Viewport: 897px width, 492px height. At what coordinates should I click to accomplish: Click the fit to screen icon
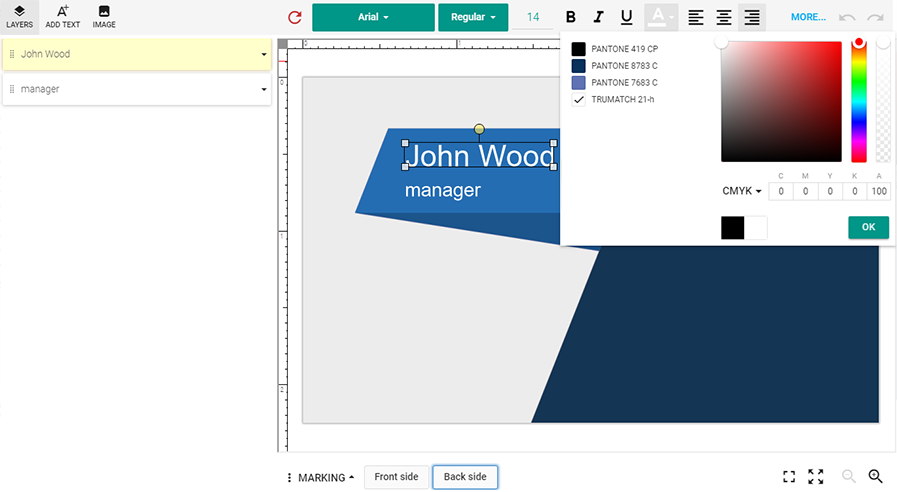(x=789, y=477)
